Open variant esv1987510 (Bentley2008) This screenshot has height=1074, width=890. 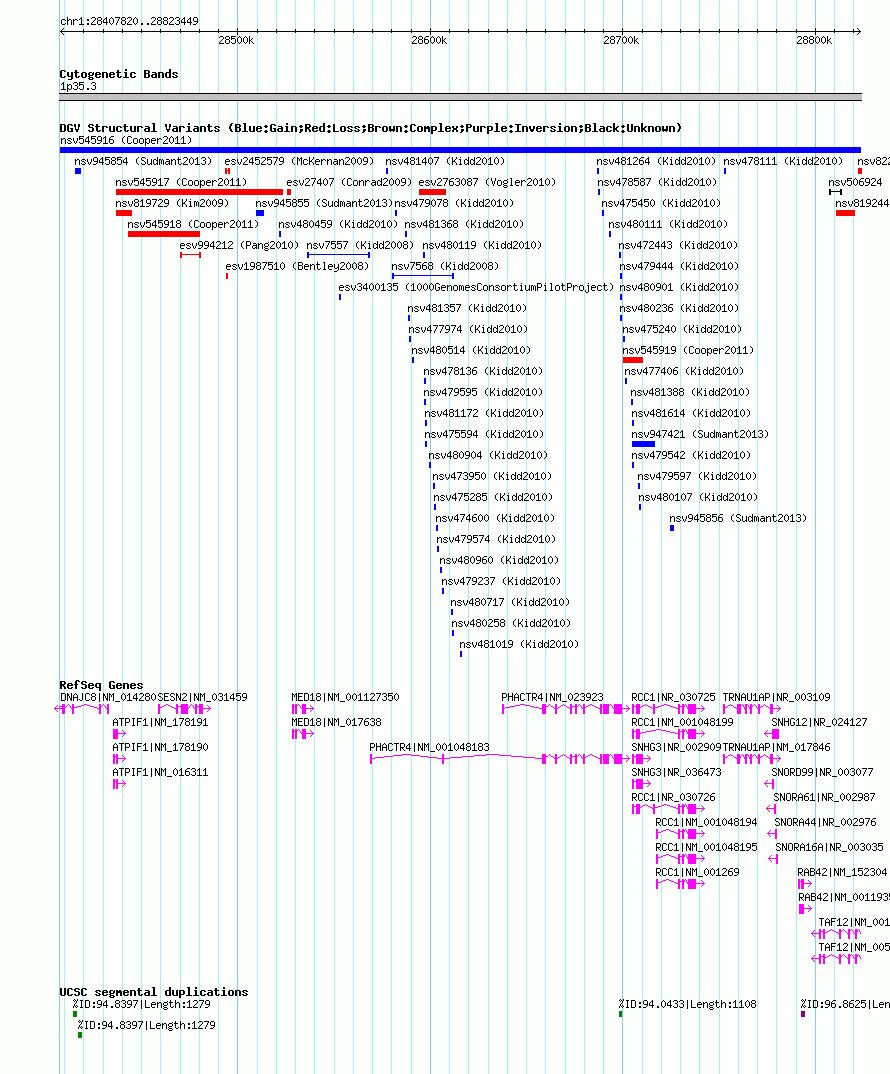(297, 266)
